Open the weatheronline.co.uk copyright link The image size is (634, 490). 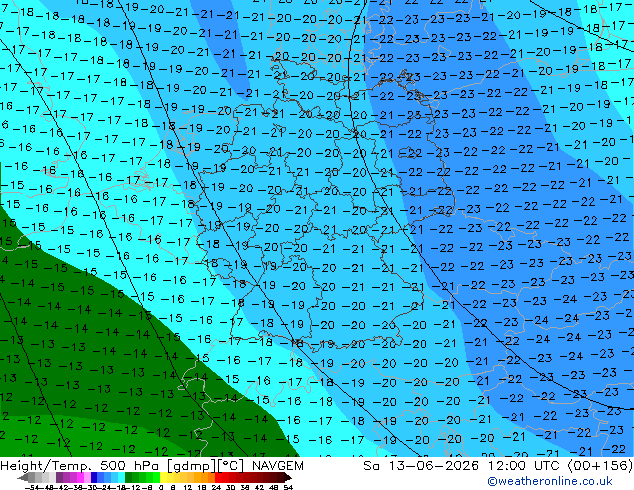click(550, 481)
